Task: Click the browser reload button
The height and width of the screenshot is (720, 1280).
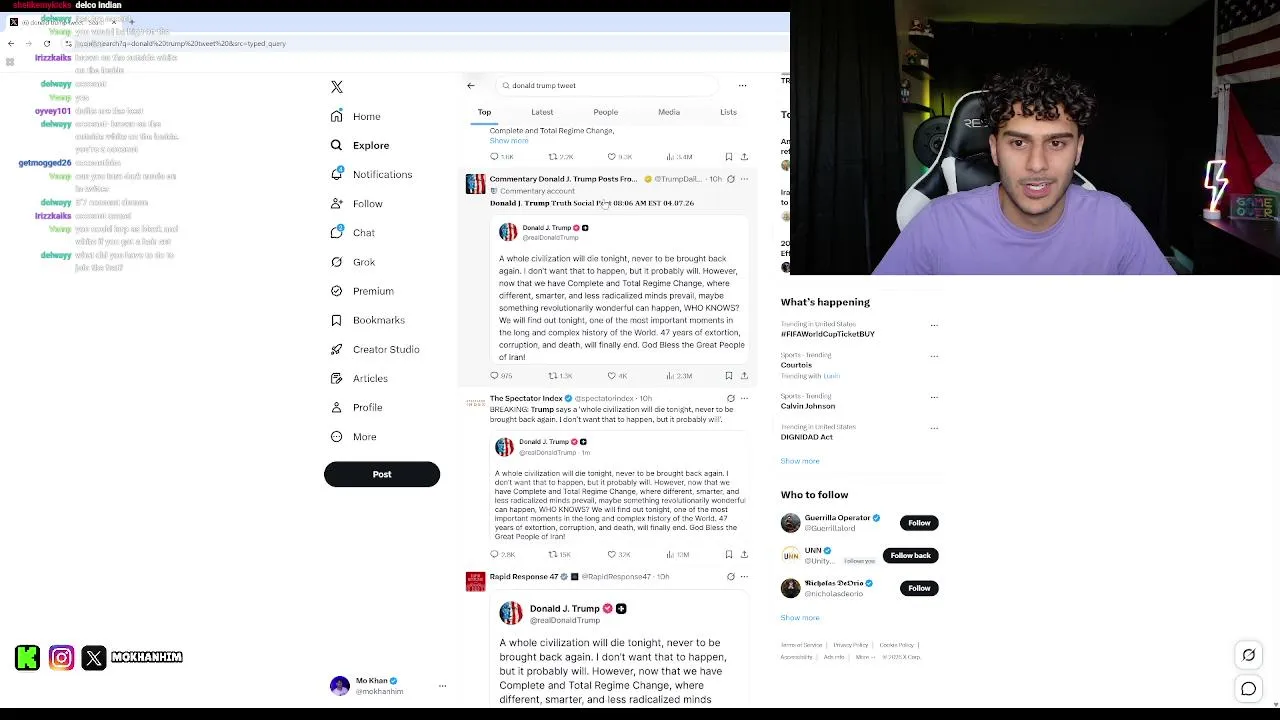Action: [x=46, y=44]
